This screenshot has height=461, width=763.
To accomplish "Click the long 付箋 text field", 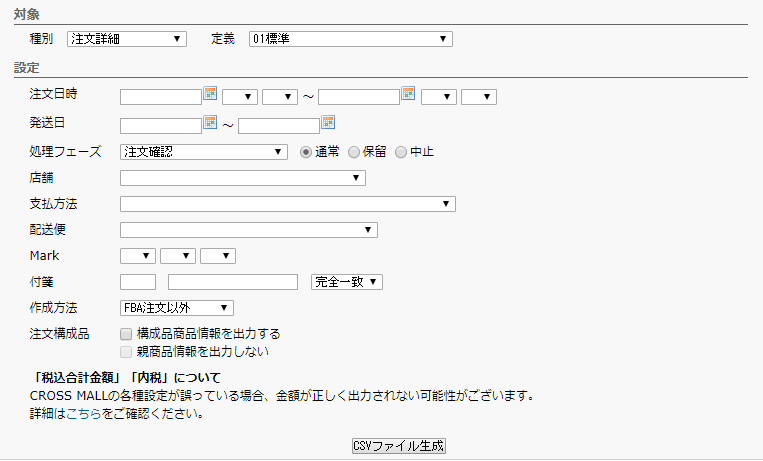I will 233,282.
